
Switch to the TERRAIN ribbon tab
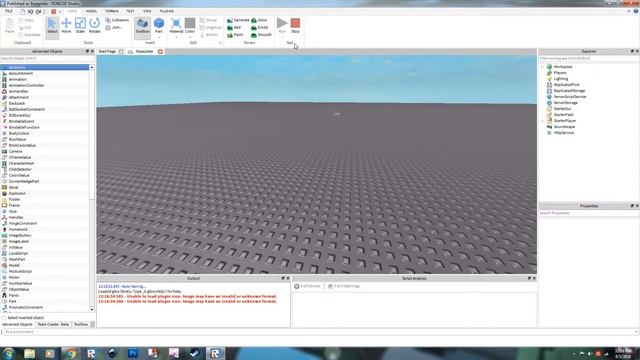112,11
